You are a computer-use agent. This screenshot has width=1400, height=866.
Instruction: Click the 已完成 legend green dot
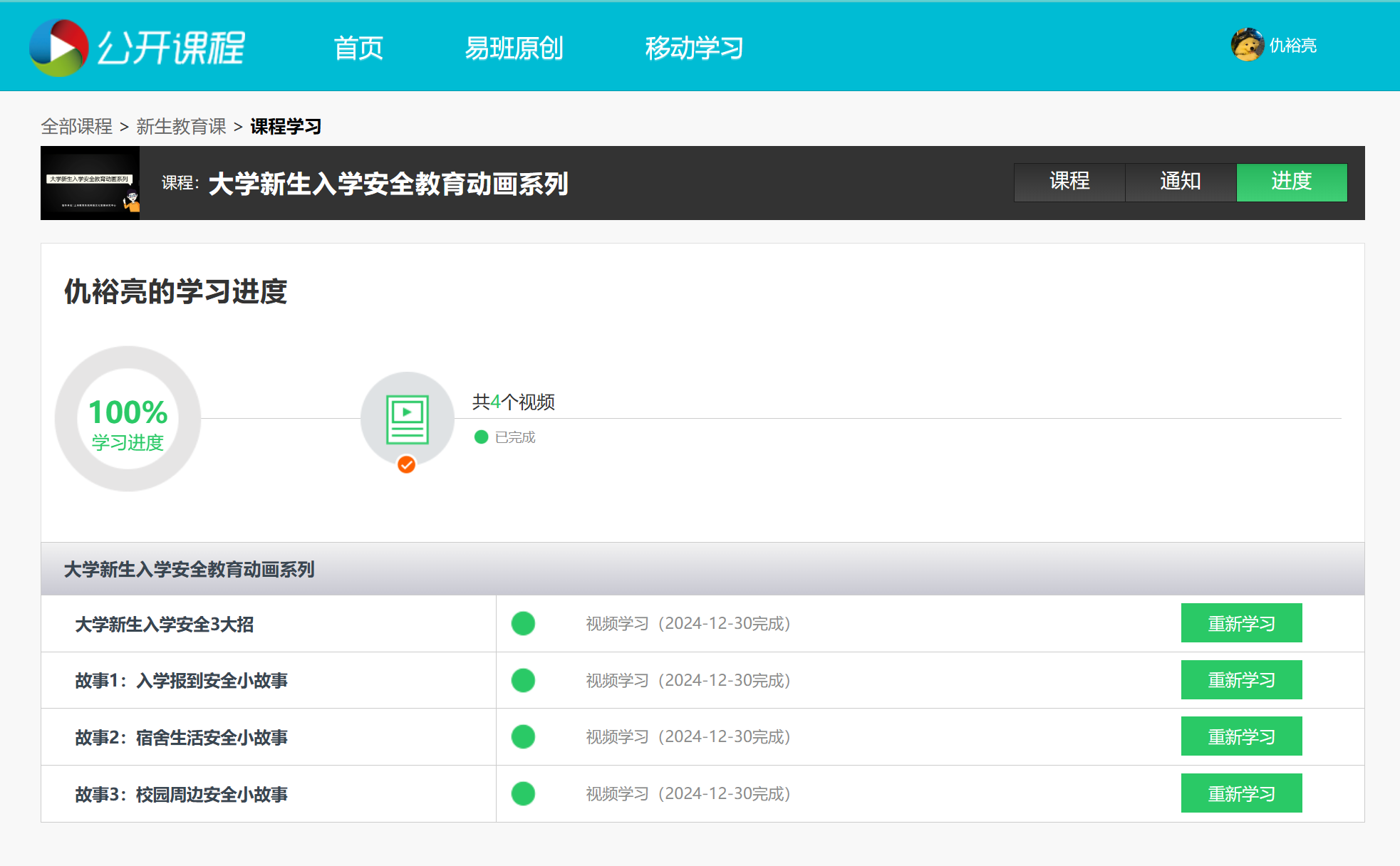481,437
